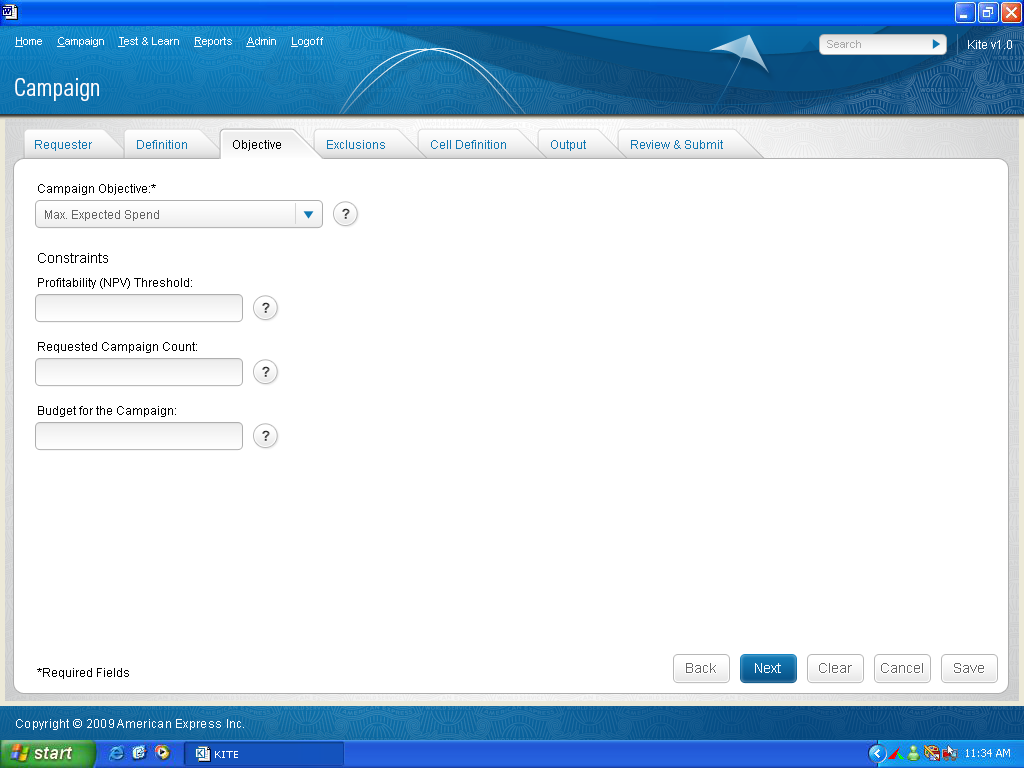The height and width of the screenshot is (768, 1024).
Task: Open the Campaign menu
Action: coord(80,41)
